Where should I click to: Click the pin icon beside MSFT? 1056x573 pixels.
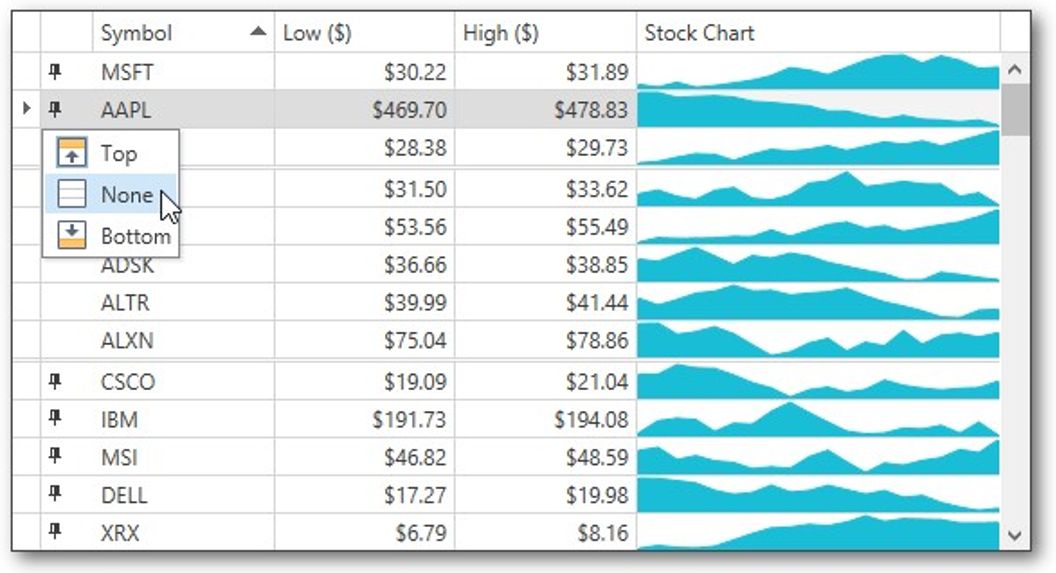tap(56, 71)
